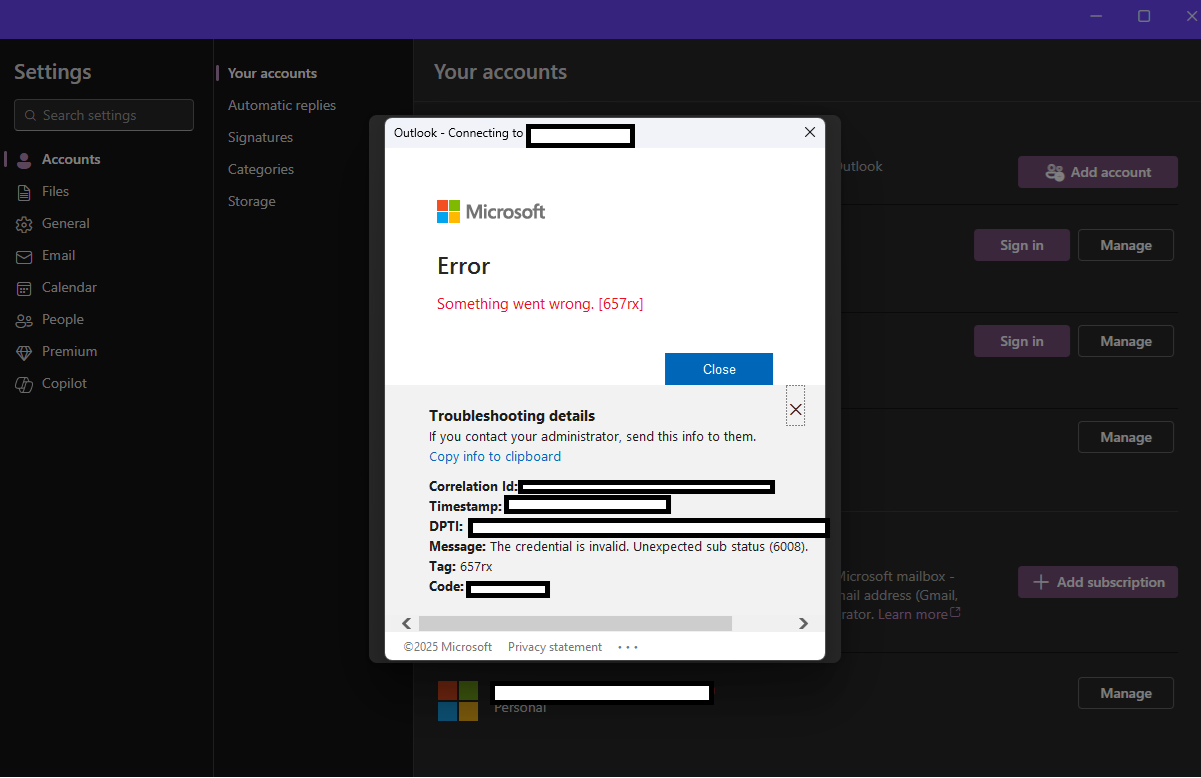Maximize the Outlook settings window

point(1144,16)
